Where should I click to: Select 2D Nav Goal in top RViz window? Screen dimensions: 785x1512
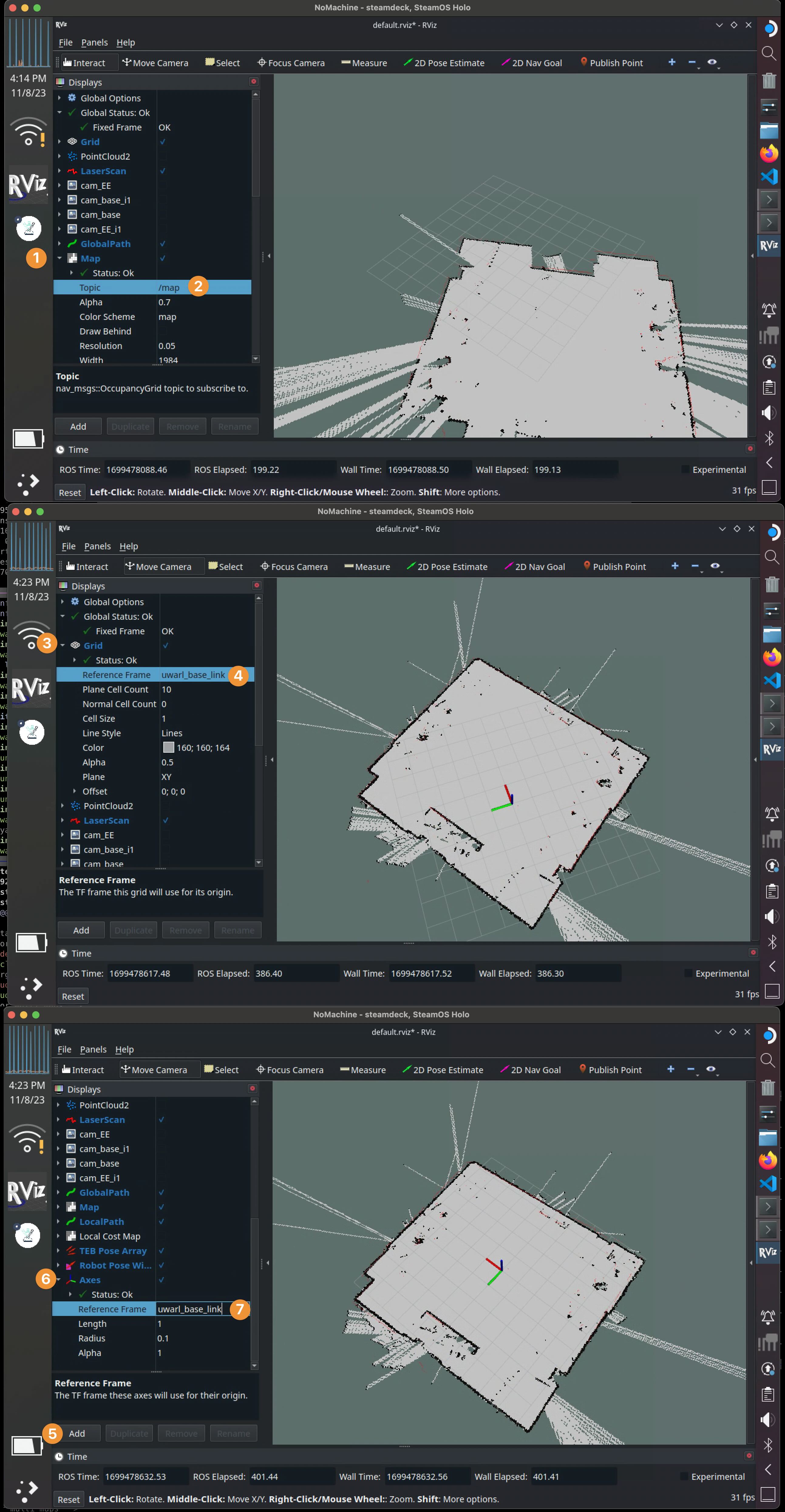[531, 63]
